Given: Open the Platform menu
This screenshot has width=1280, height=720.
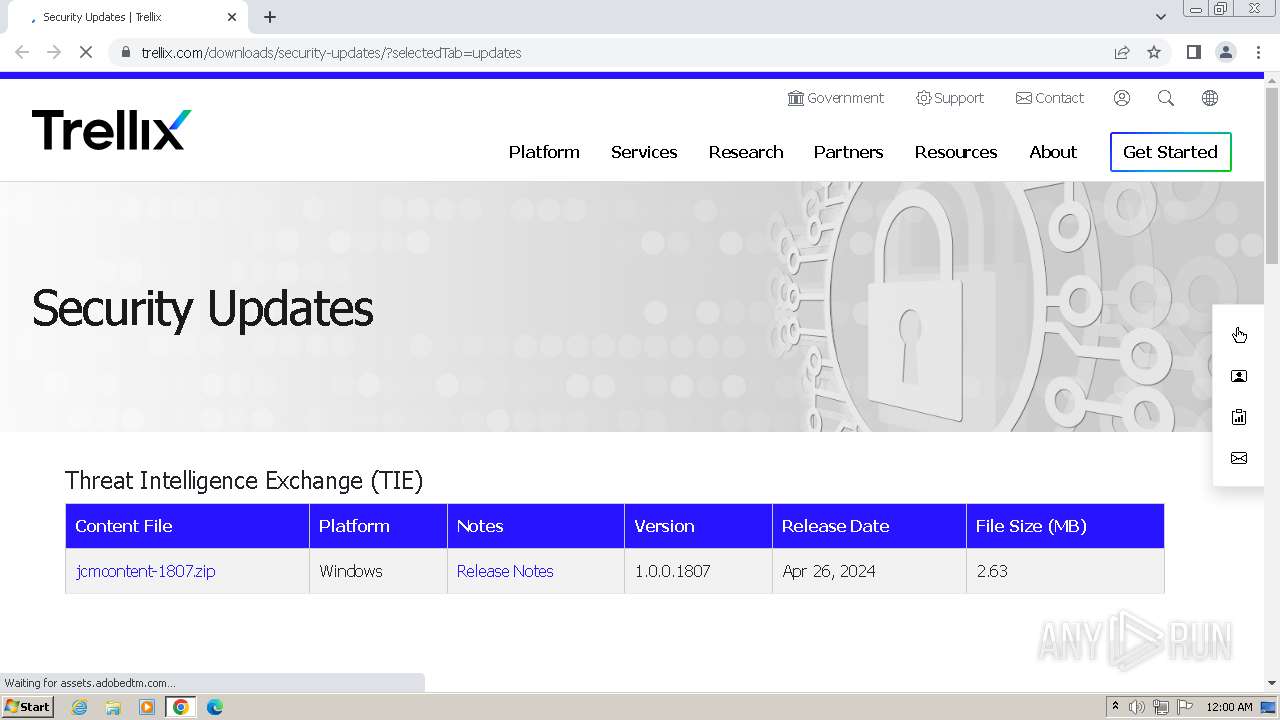Looking at the screenshot, I should pyautogui.click(x=544, y=152).
